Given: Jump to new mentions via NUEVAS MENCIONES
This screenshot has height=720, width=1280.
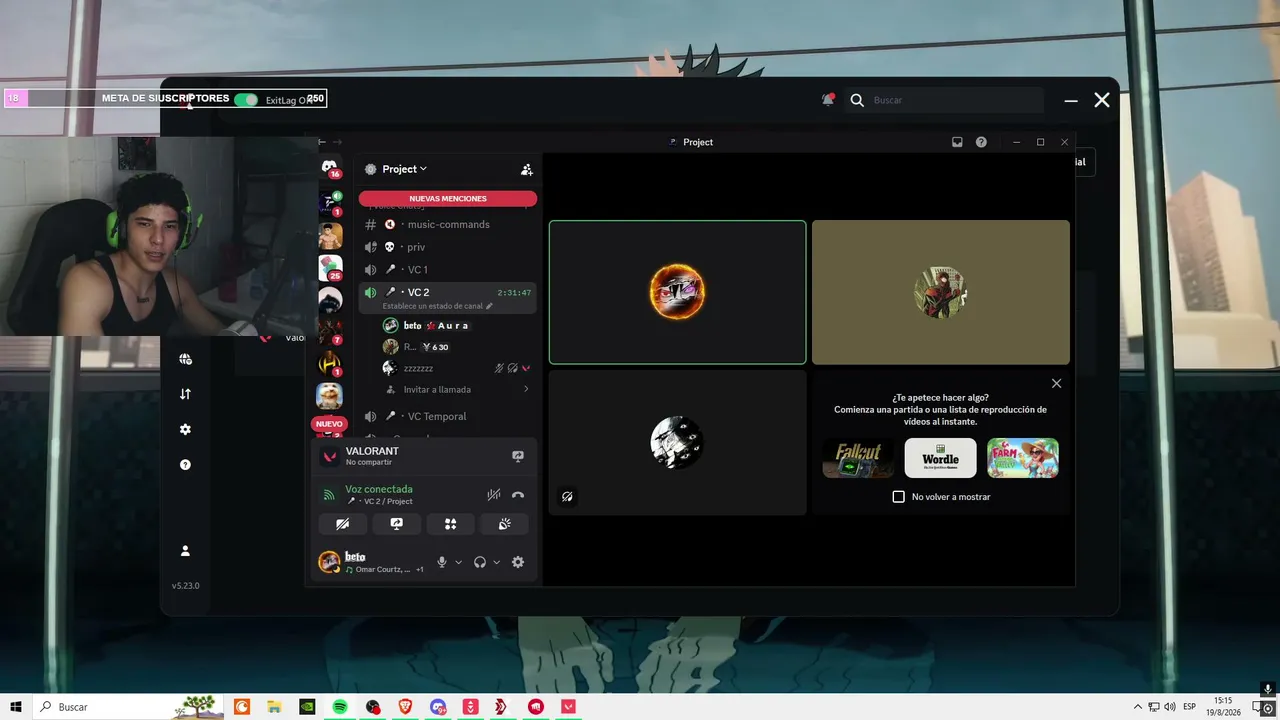Looking at the screenshot, I should coord(448,198).
